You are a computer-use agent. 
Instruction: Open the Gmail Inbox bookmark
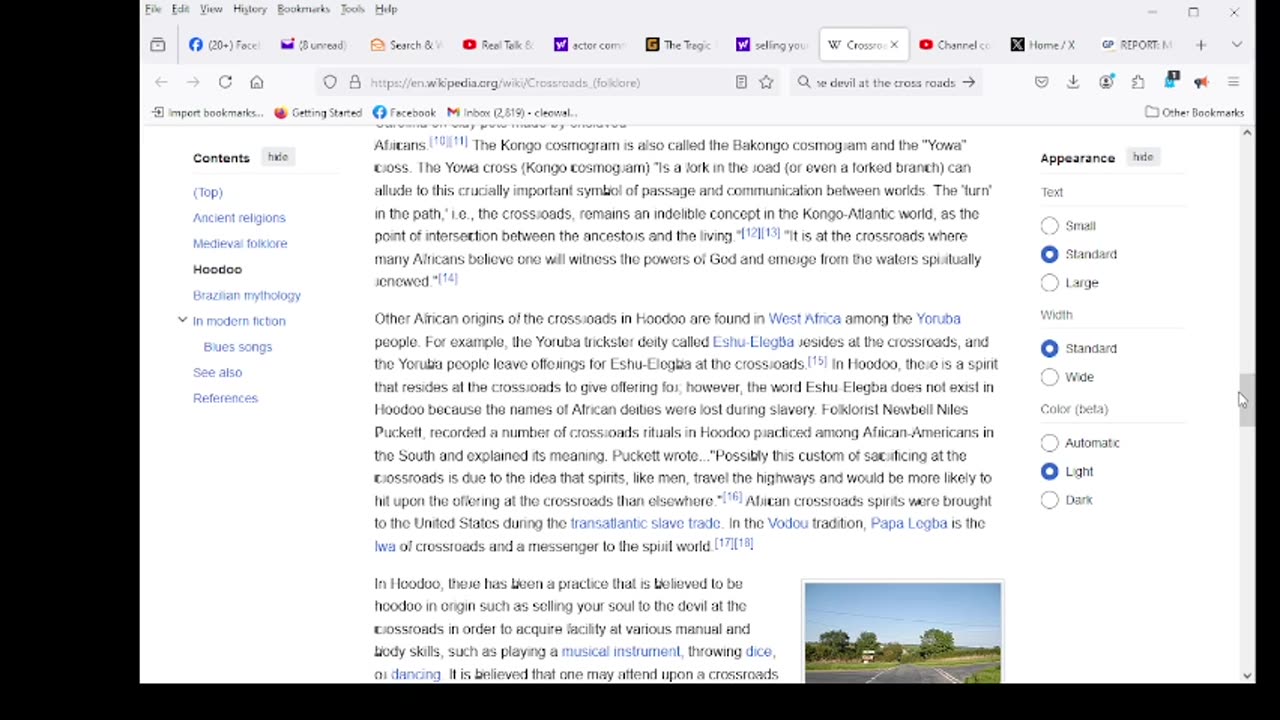click(512, 113)
